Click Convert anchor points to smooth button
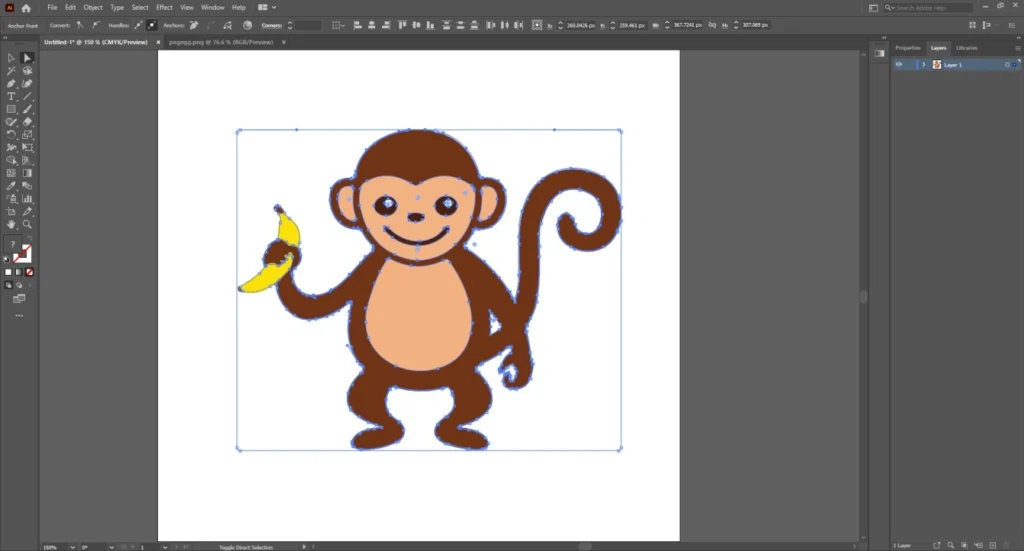The width and height of the screenshot is (1024, 551). [x=95, y=25]
